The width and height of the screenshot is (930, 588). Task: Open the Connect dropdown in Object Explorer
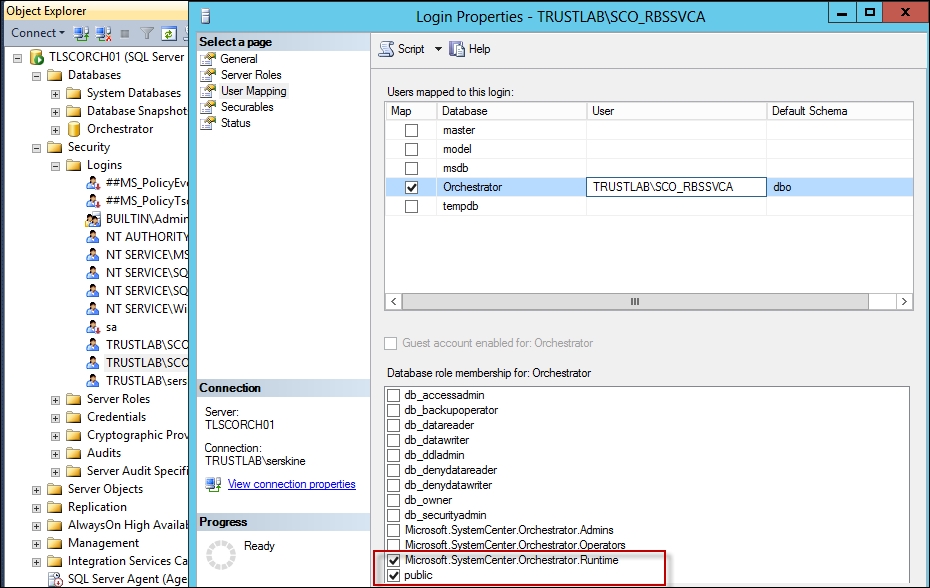(38, 33)
